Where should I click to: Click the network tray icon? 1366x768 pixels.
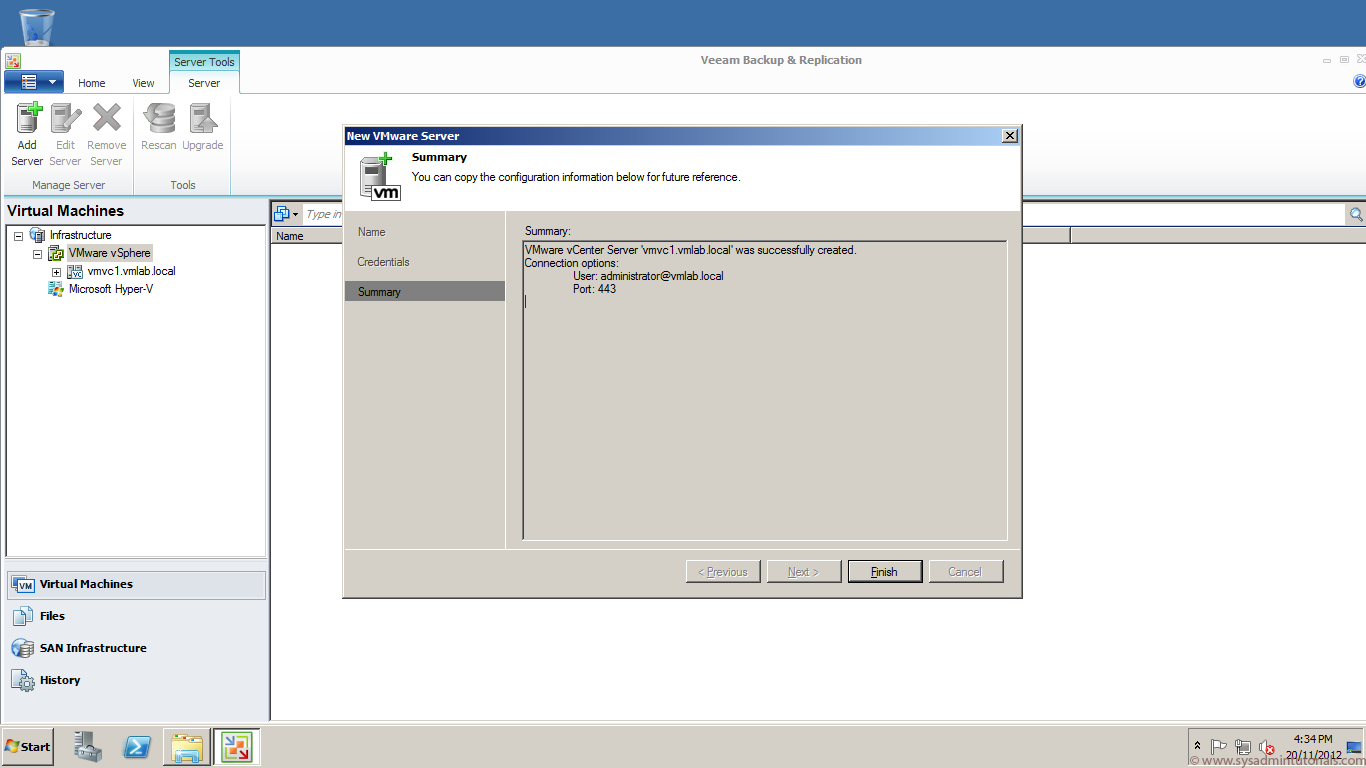click(1243, 747)
